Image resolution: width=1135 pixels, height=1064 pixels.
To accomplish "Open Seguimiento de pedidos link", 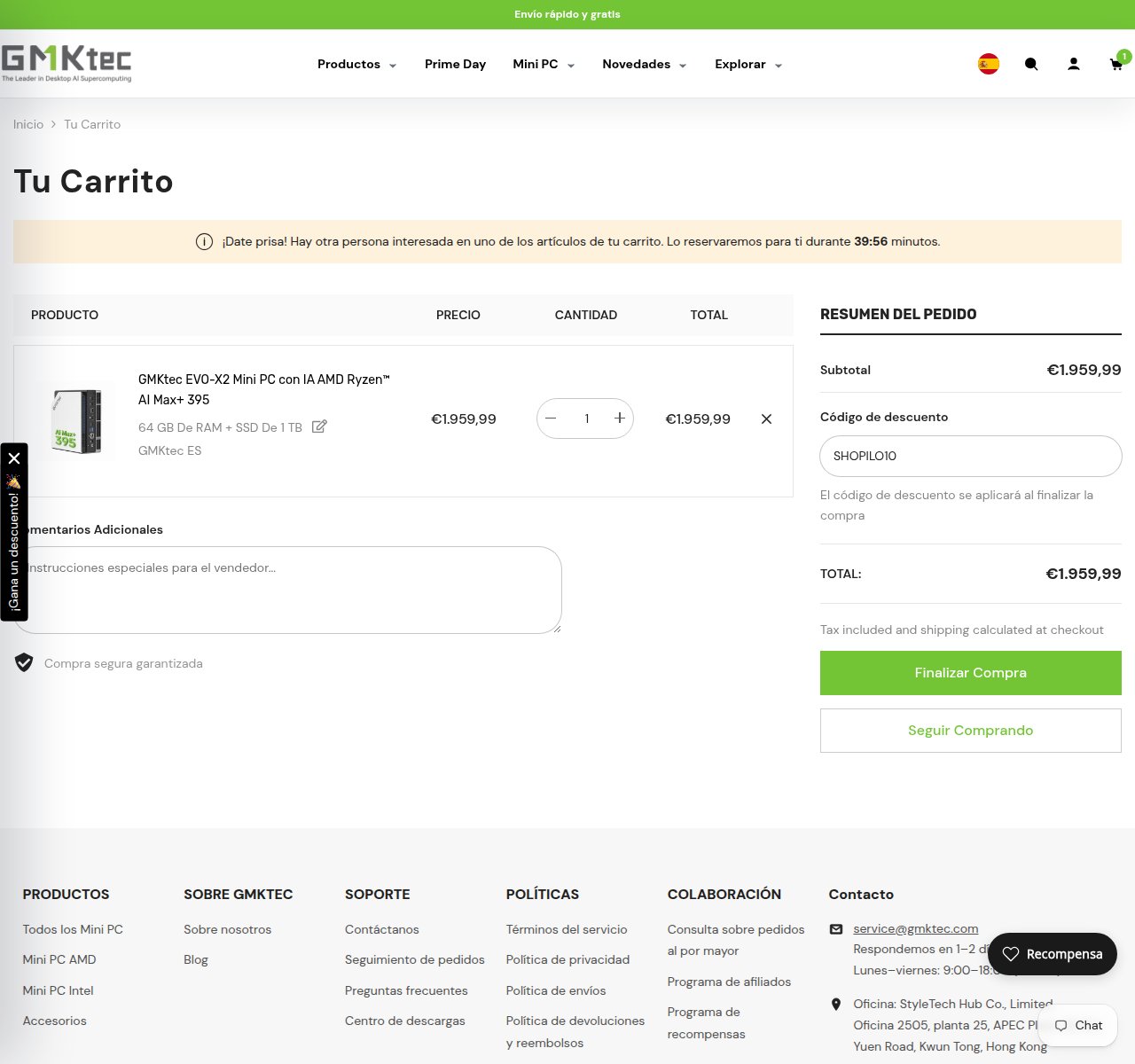I will click(415, 959).
